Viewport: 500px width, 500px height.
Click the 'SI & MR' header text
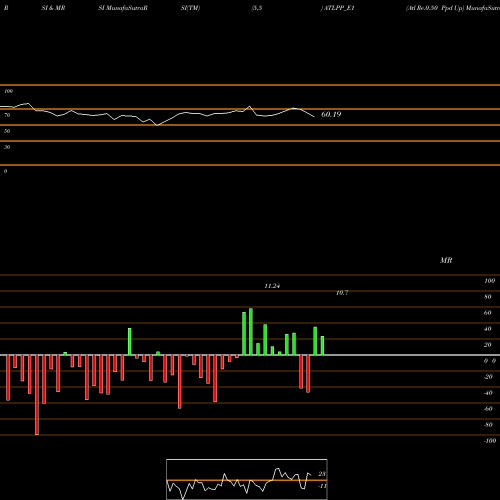click(x=53, y=8)
